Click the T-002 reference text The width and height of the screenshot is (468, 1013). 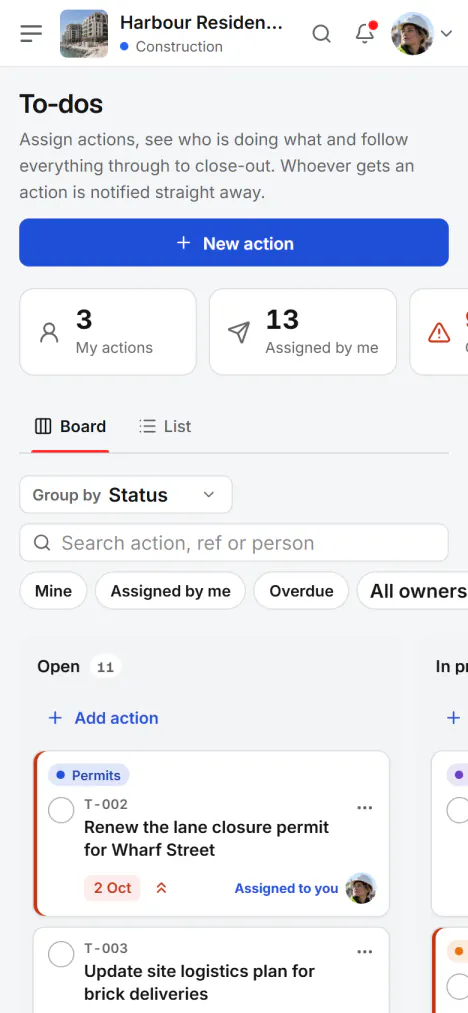(106, 804)
